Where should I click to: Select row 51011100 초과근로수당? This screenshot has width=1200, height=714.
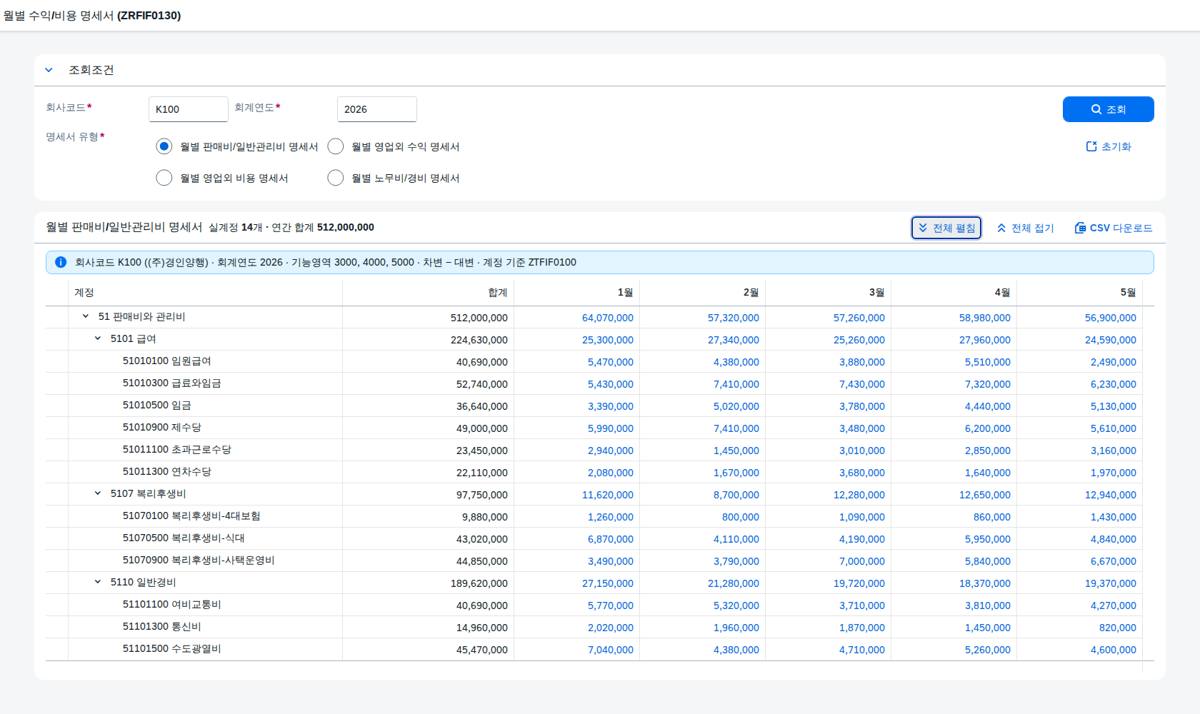click(x=57, y=450)
